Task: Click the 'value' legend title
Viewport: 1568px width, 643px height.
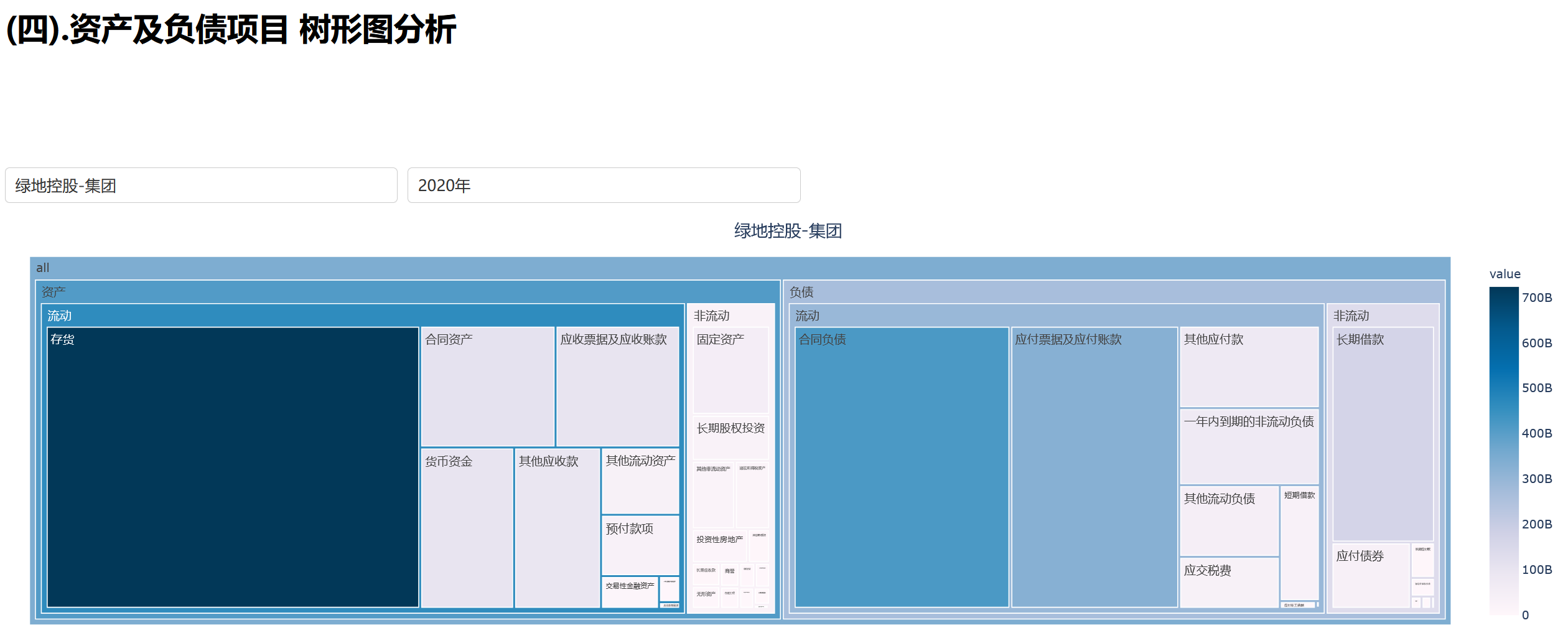Action: [x=1505, y=274]
